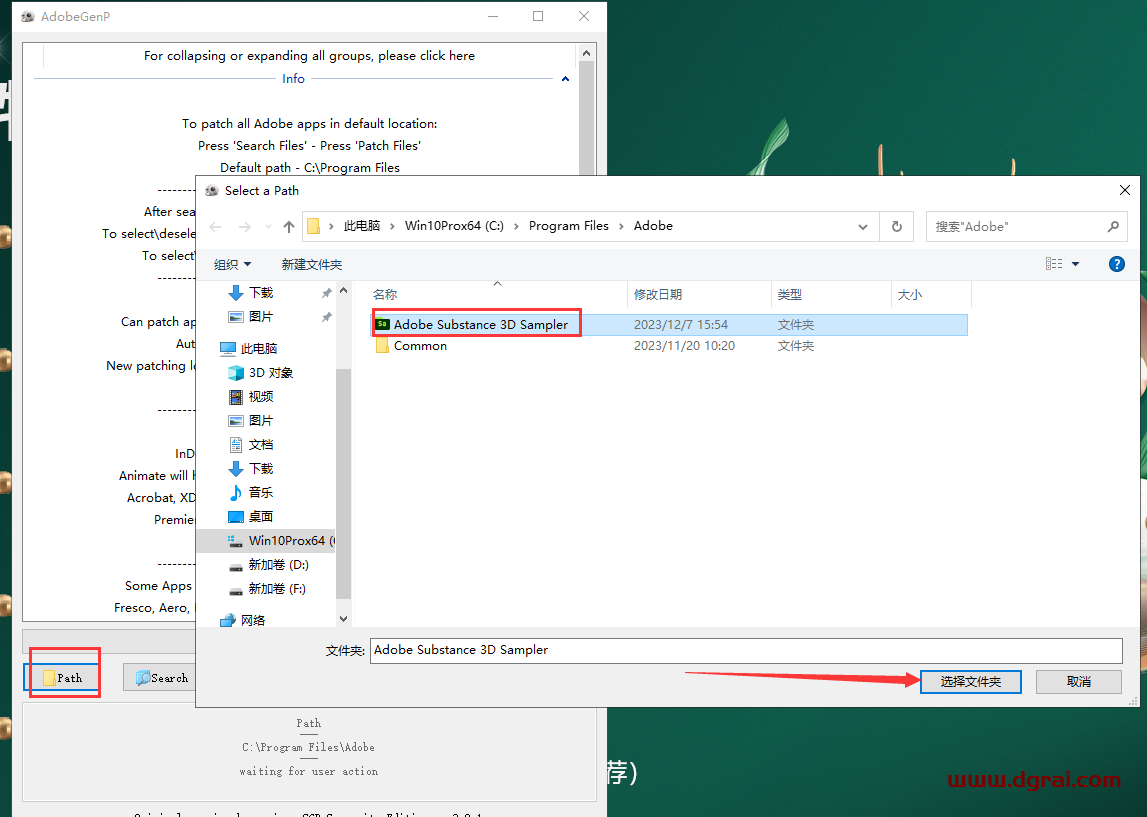Screen dimensions: 1147x817
Task: Open 新加卷 (D:) drive
Action: (x=278, y=565)
